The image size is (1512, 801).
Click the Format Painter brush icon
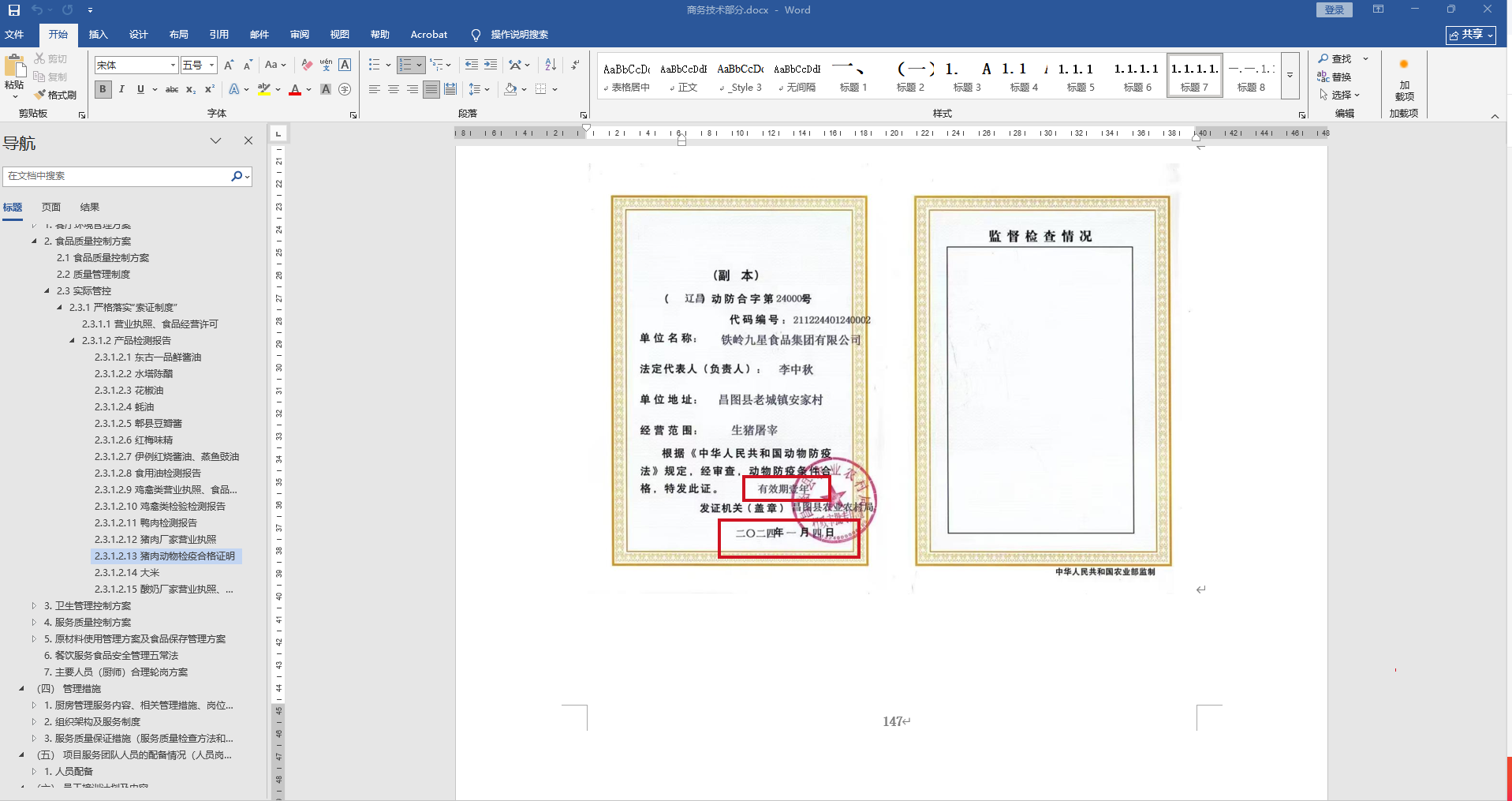coord(40,95)
